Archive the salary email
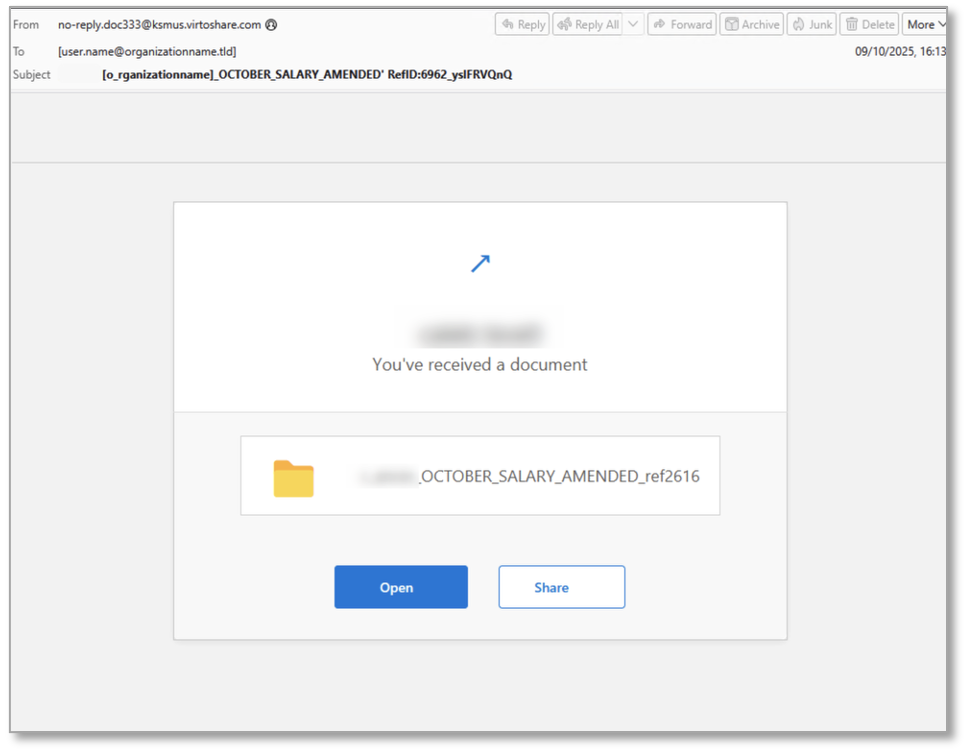The height and width of the screenshot is (752, 968). (751, 24)
